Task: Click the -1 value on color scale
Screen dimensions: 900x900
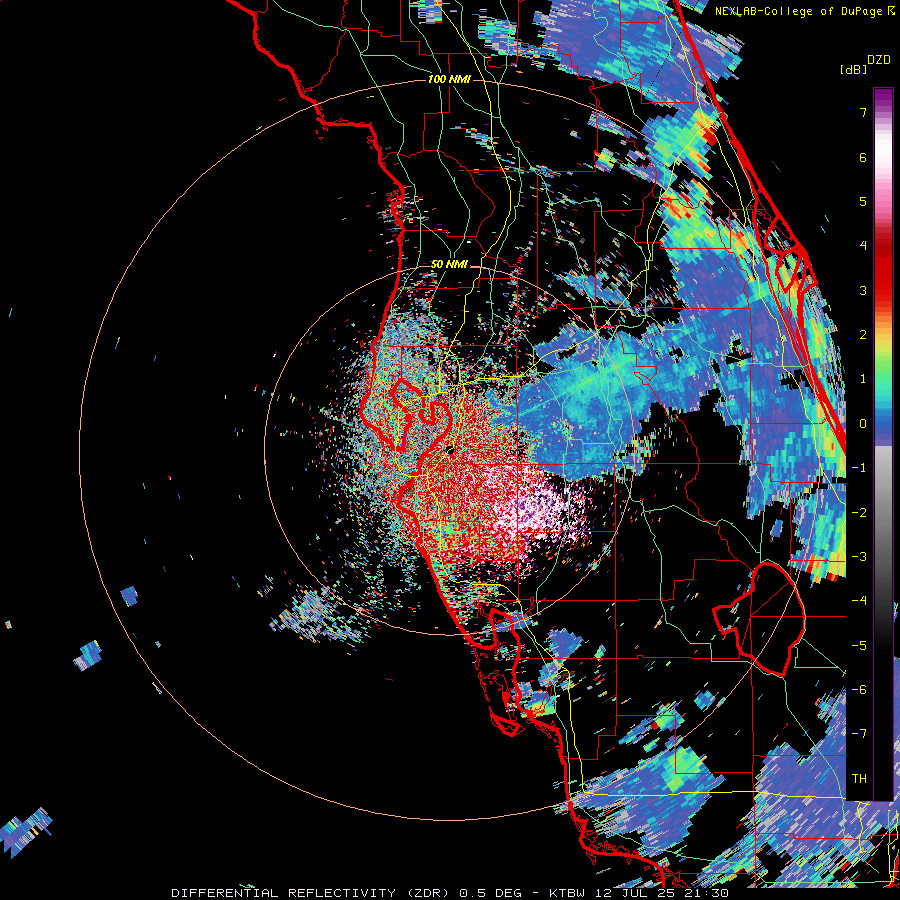Action: tap(859, 468)
